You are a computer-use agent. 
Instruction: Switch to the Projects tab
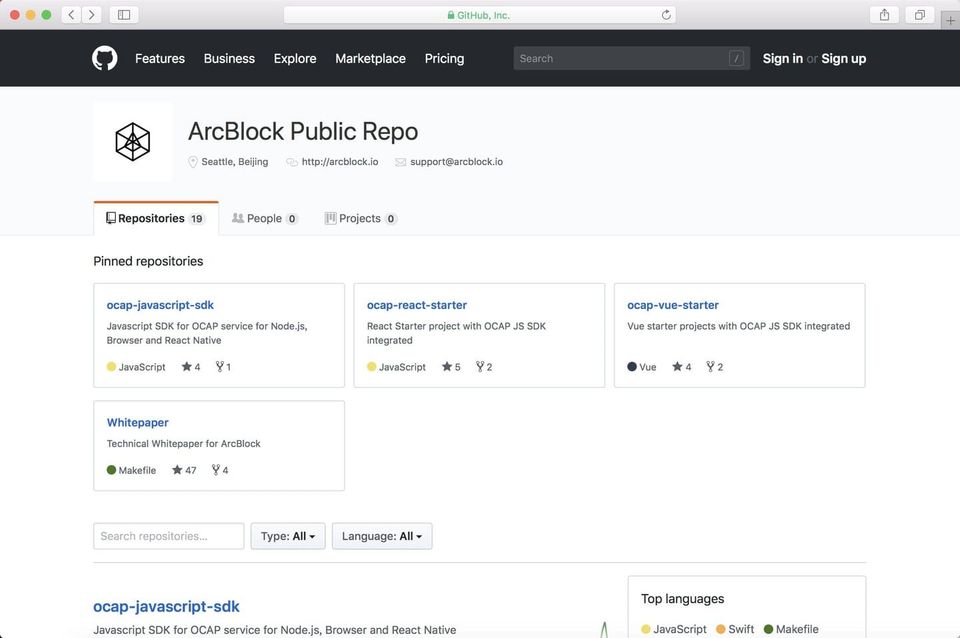point(360,218)
